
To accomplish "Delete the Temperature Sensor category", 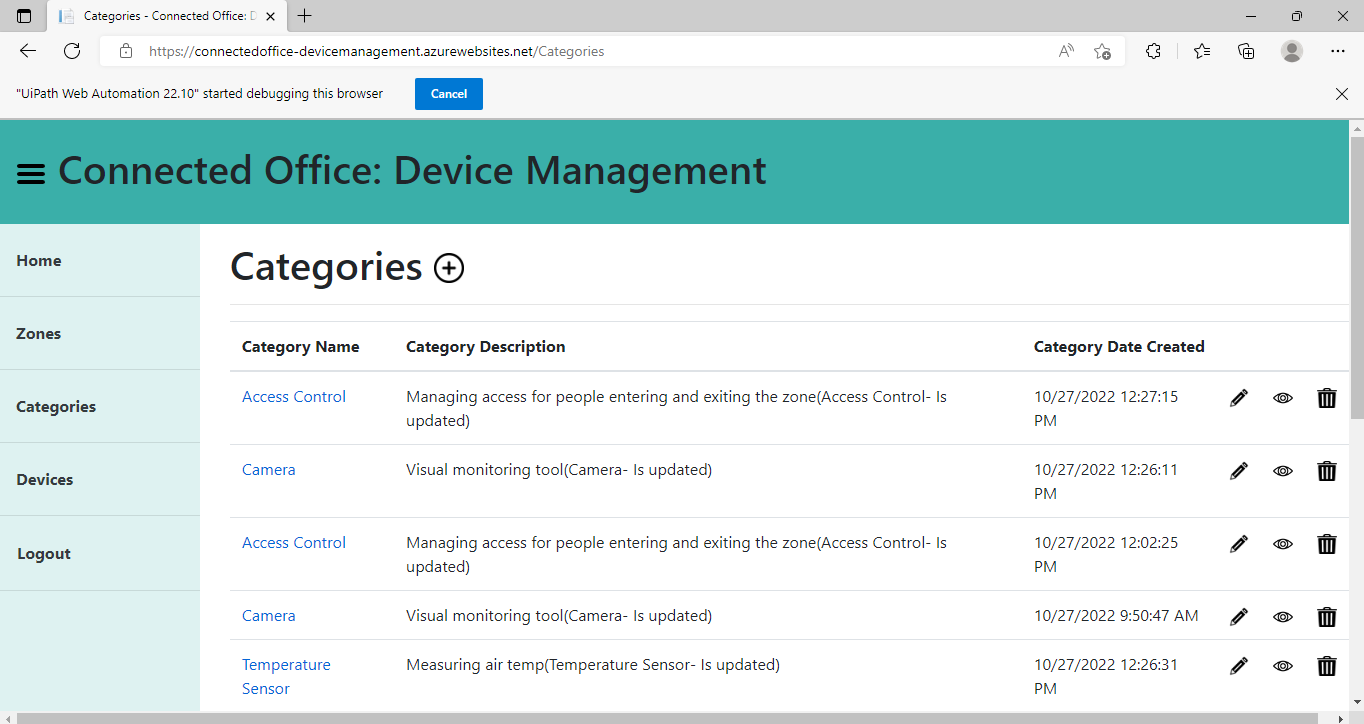I will 1327,666.
